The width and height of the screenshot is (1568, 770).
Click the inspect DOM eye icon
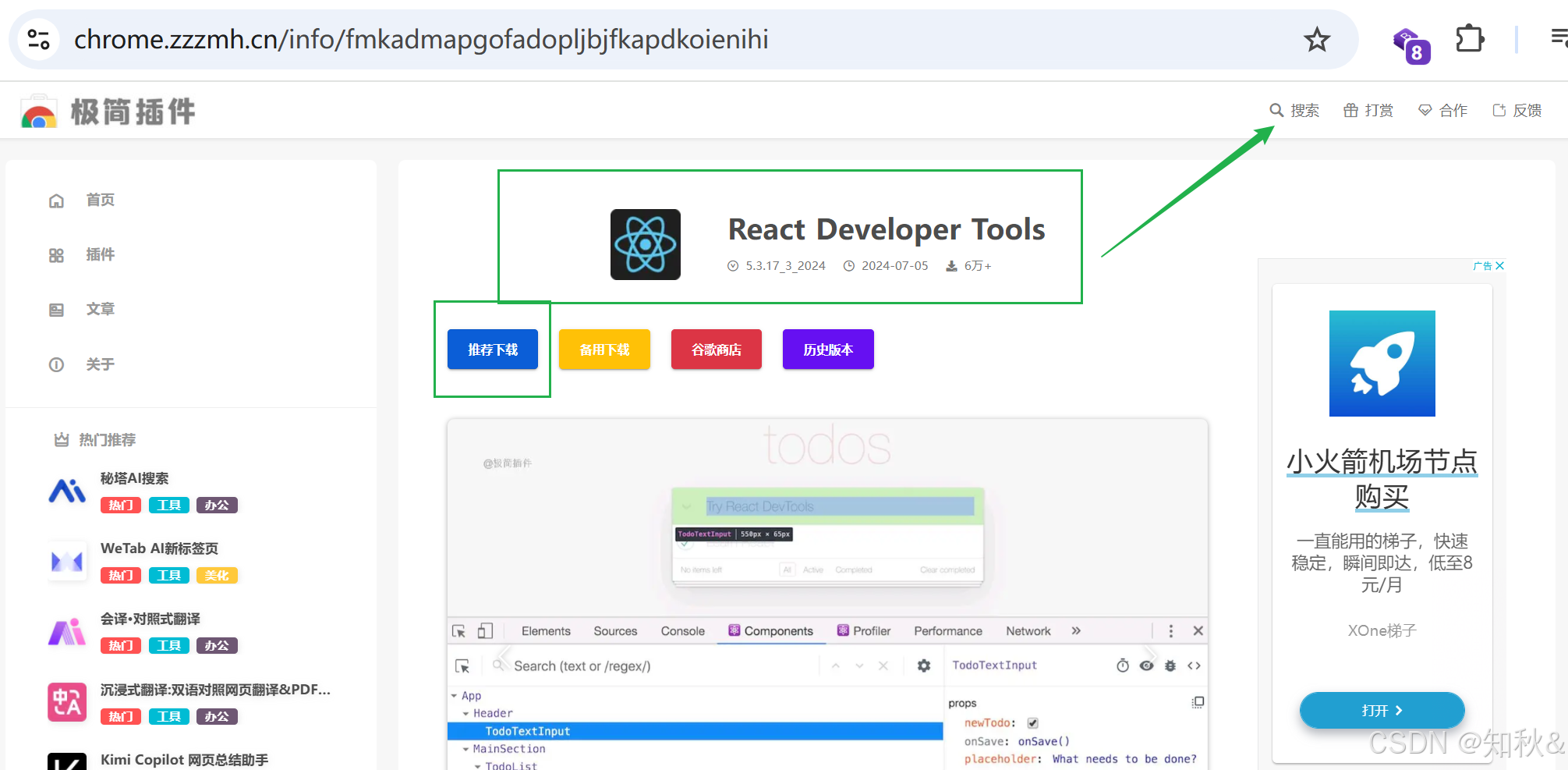click(x=1146, y=665)
